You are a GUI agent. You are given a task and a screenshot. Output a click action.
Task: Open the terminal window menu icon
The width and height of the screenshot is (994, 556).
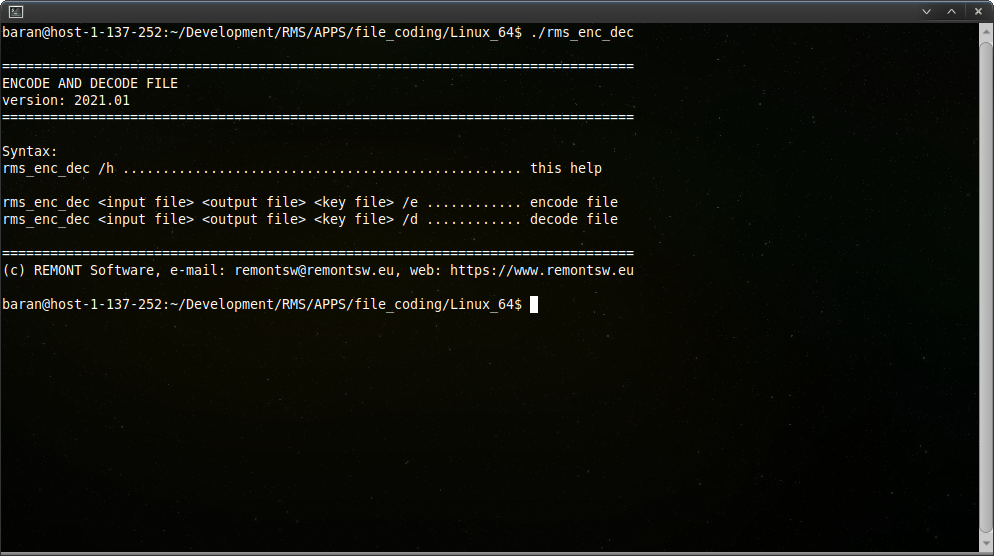16,11
